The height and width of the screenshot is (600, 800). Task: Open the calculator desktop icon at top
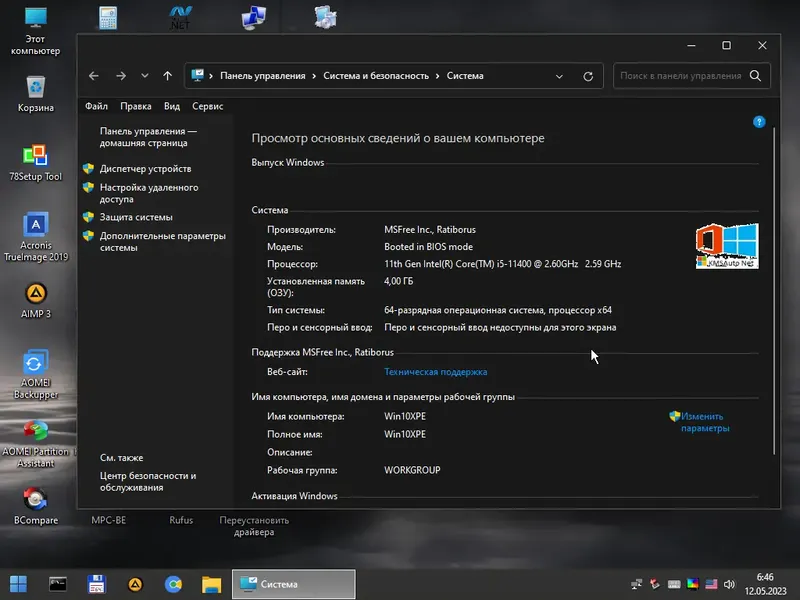click(x=108, y=18)
